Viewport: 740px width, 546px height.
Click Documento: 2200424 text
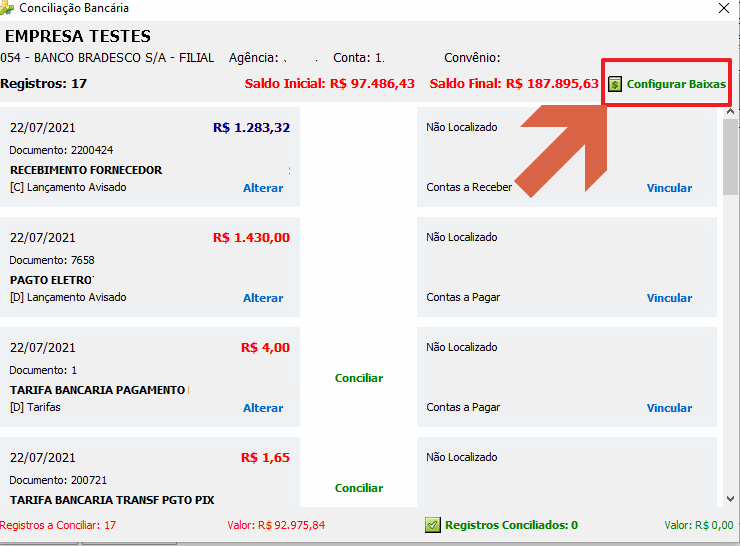click(61, 150)
